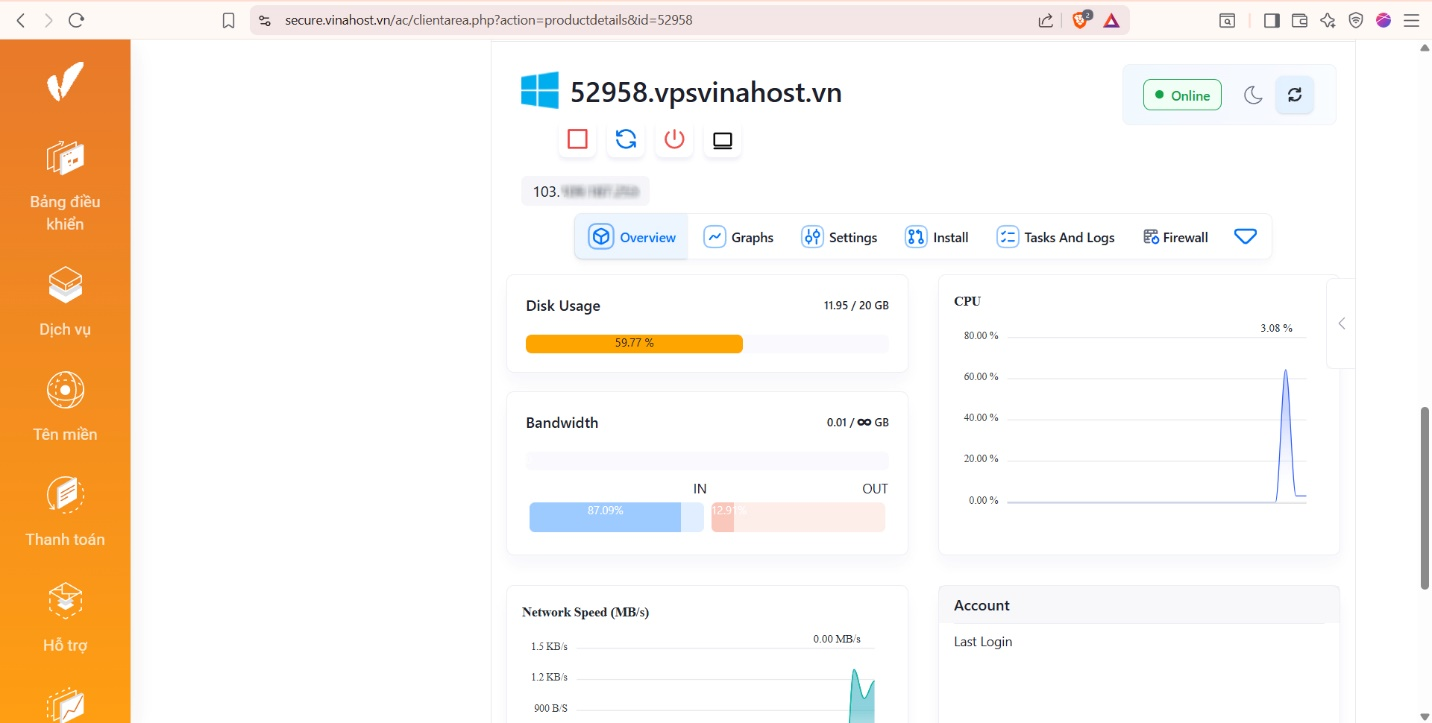Switch to the Graphs tab
The width and height of the screenshot is (1432, 723).
739,237
